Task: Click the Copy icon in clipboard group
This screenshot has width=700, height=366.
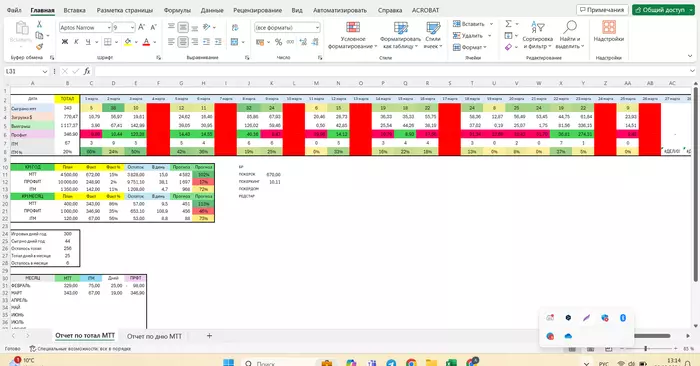Action: (39, 35)
